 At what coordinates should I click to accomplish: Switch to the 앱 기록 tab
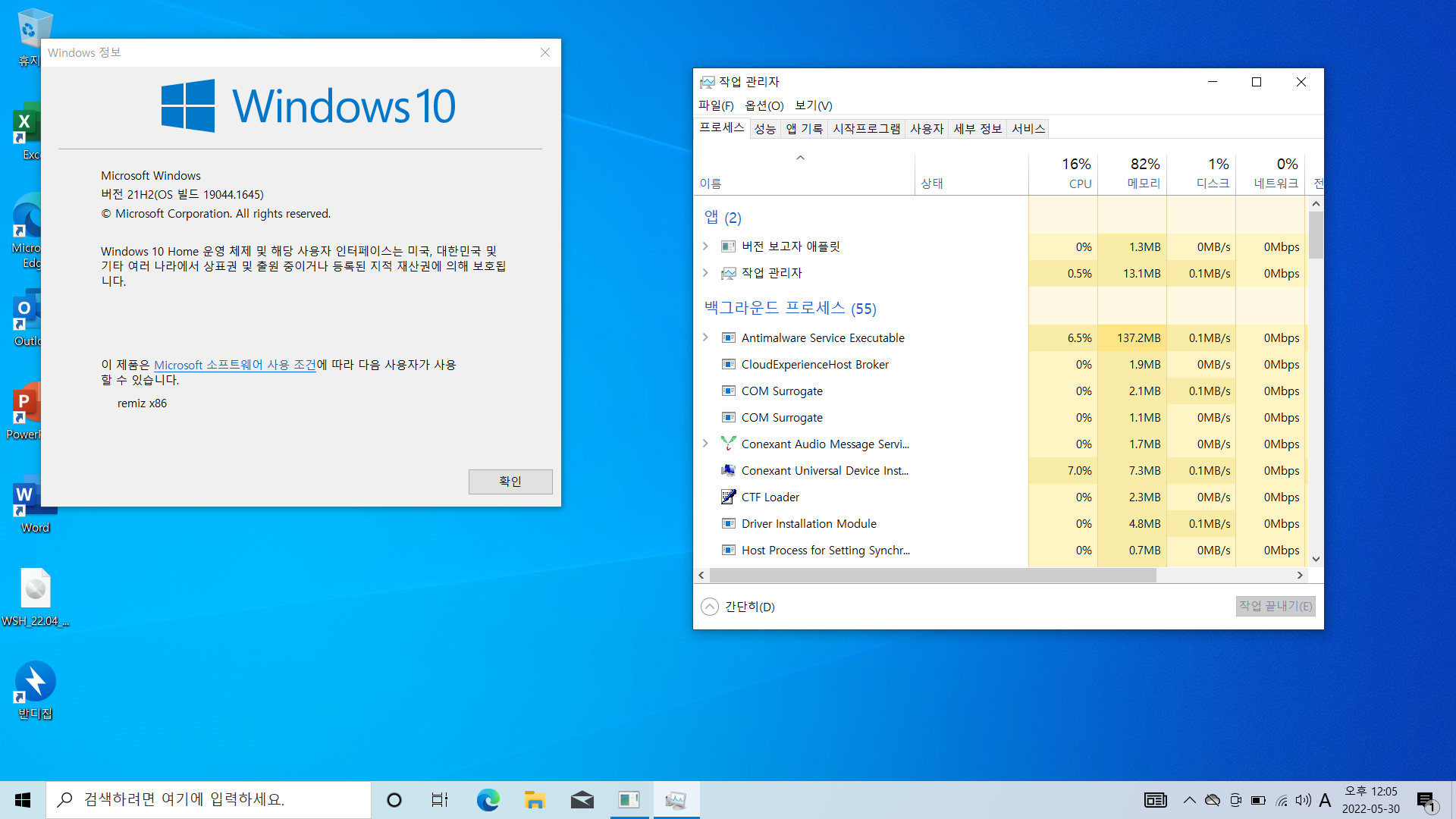tap(804, 129)
